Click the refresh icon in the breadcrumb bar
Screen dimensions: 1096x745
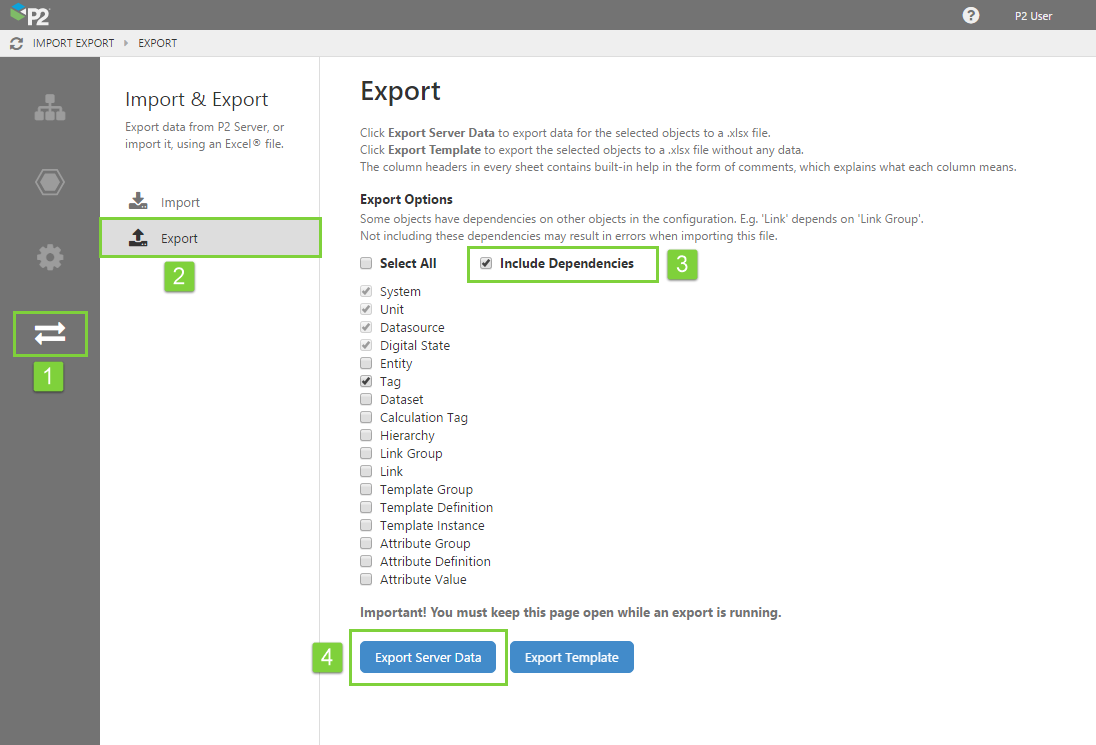pyautogui.click(x=14, y=43)
